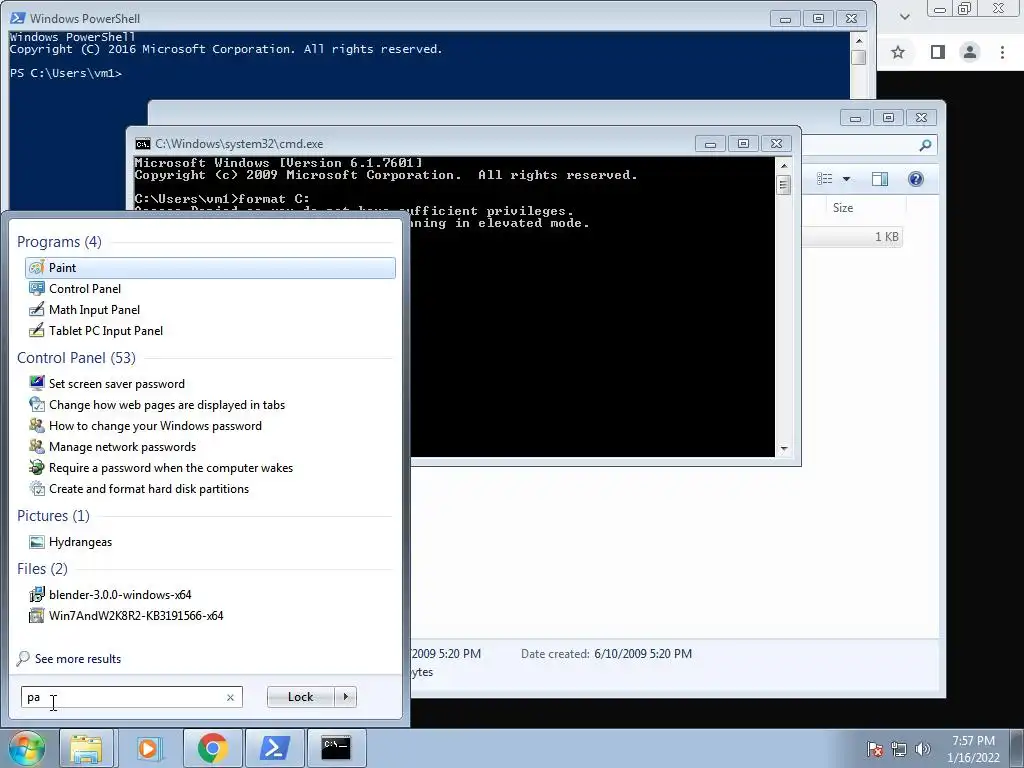Change the view in the Explorer window

825,179
